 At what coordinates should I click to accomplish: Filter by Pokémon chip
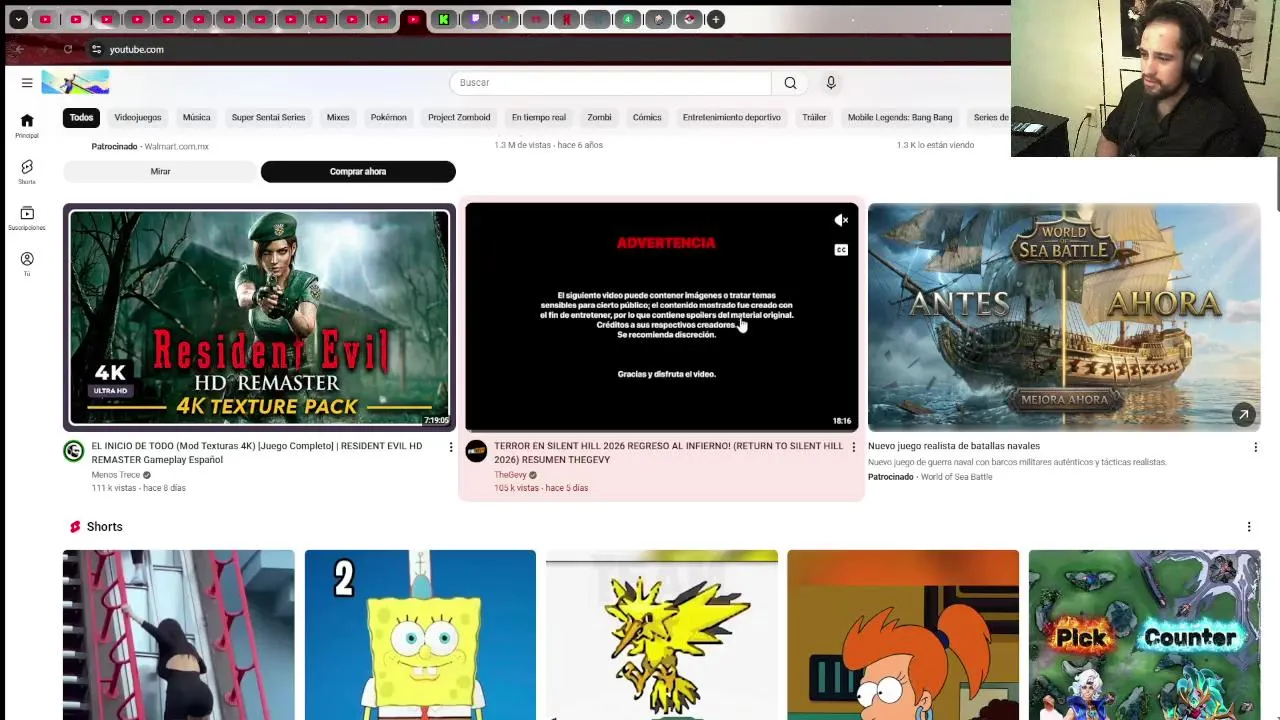pos(388,118)
